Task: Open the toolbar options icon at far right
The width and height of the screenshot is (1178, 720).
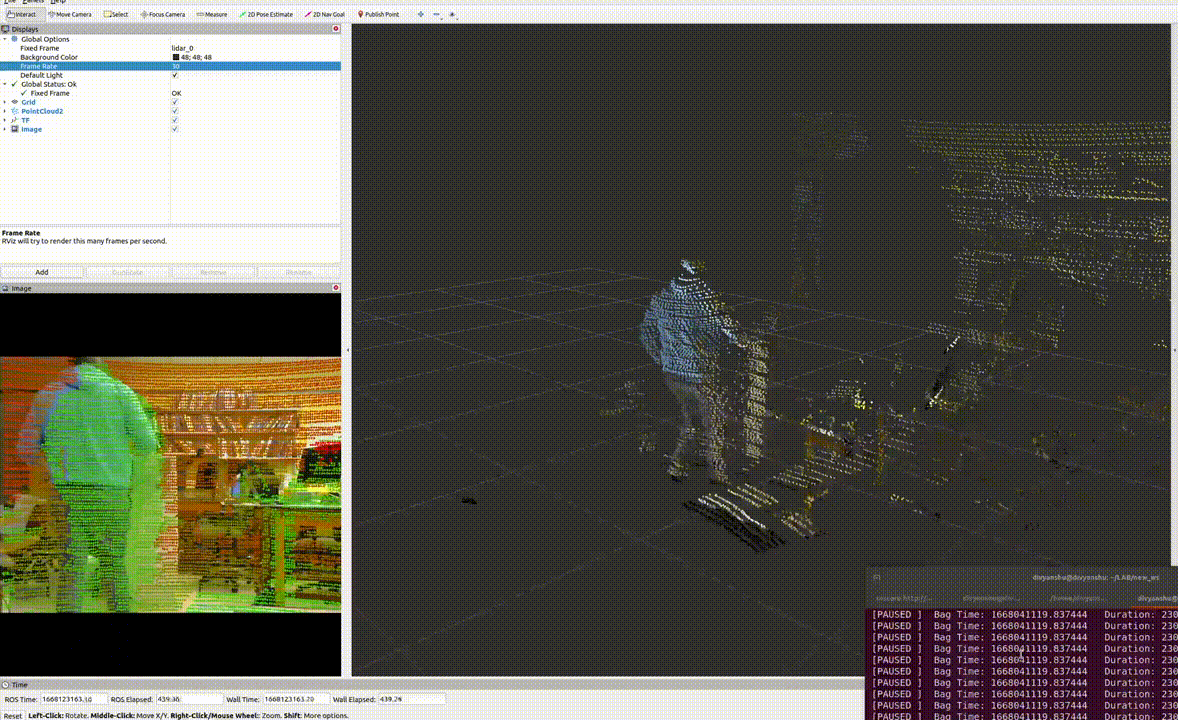Action: [452, 14]
